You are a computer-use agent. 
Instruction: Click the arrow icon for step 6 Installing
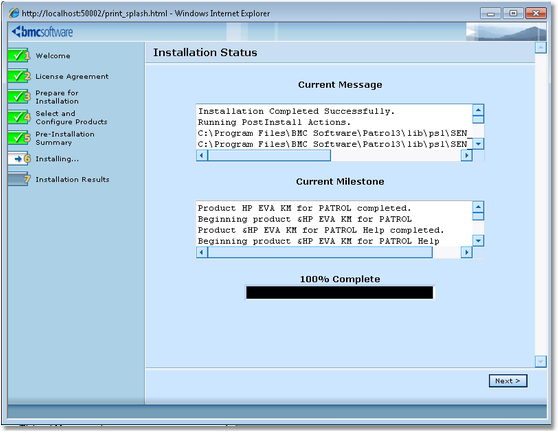point(19,159)
